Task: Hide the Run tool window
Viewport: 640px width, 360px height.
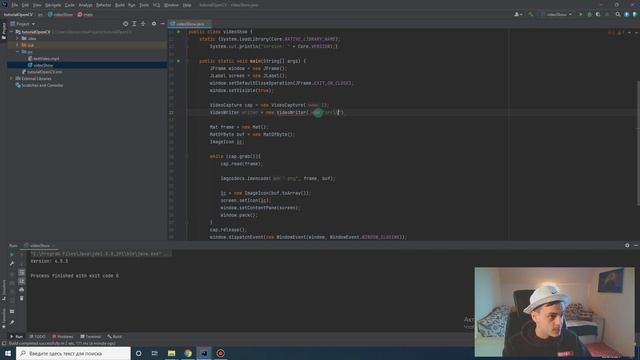Action: [636, 245]
